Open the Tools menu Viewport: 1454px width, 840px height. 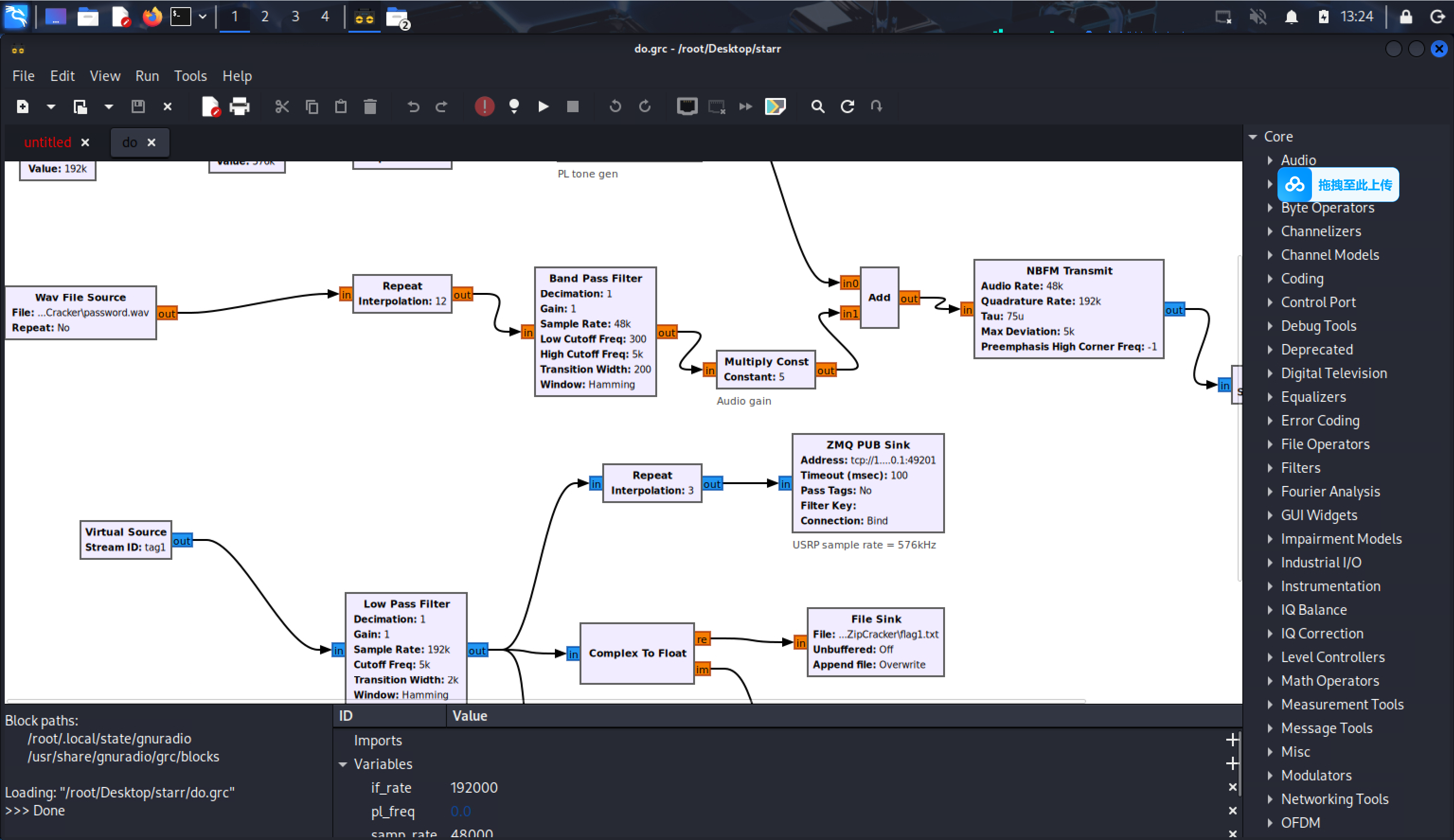(x=190, y=76)
